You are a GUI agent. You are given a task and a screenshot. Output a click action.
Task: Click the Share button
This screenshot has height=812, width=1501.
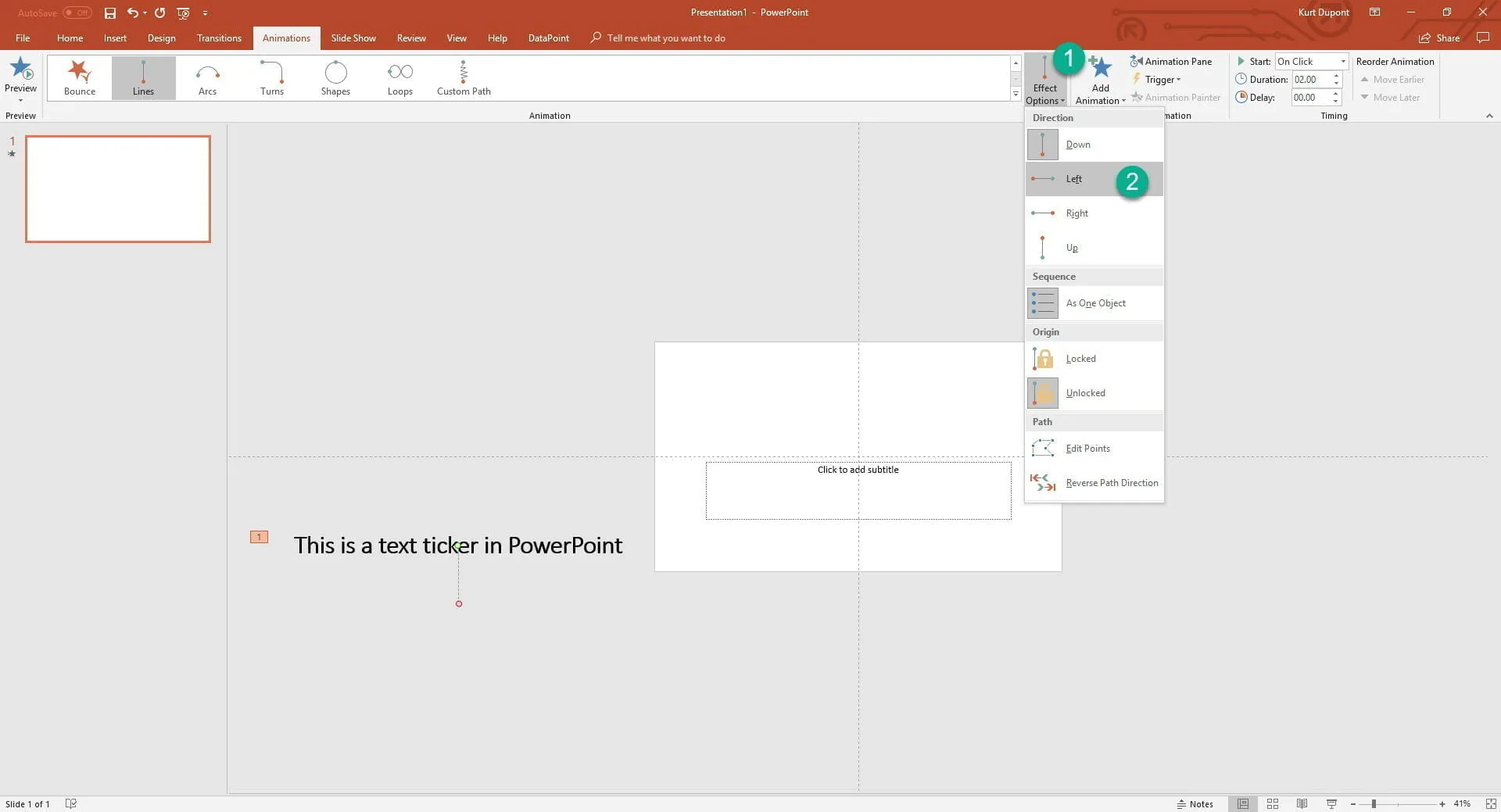pos(1439,38)
